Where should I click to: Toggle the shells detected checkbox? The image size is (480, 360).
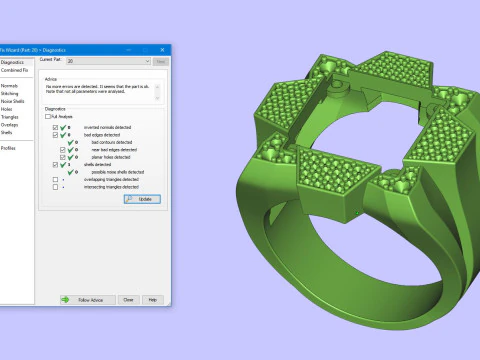tap(55, 165)
